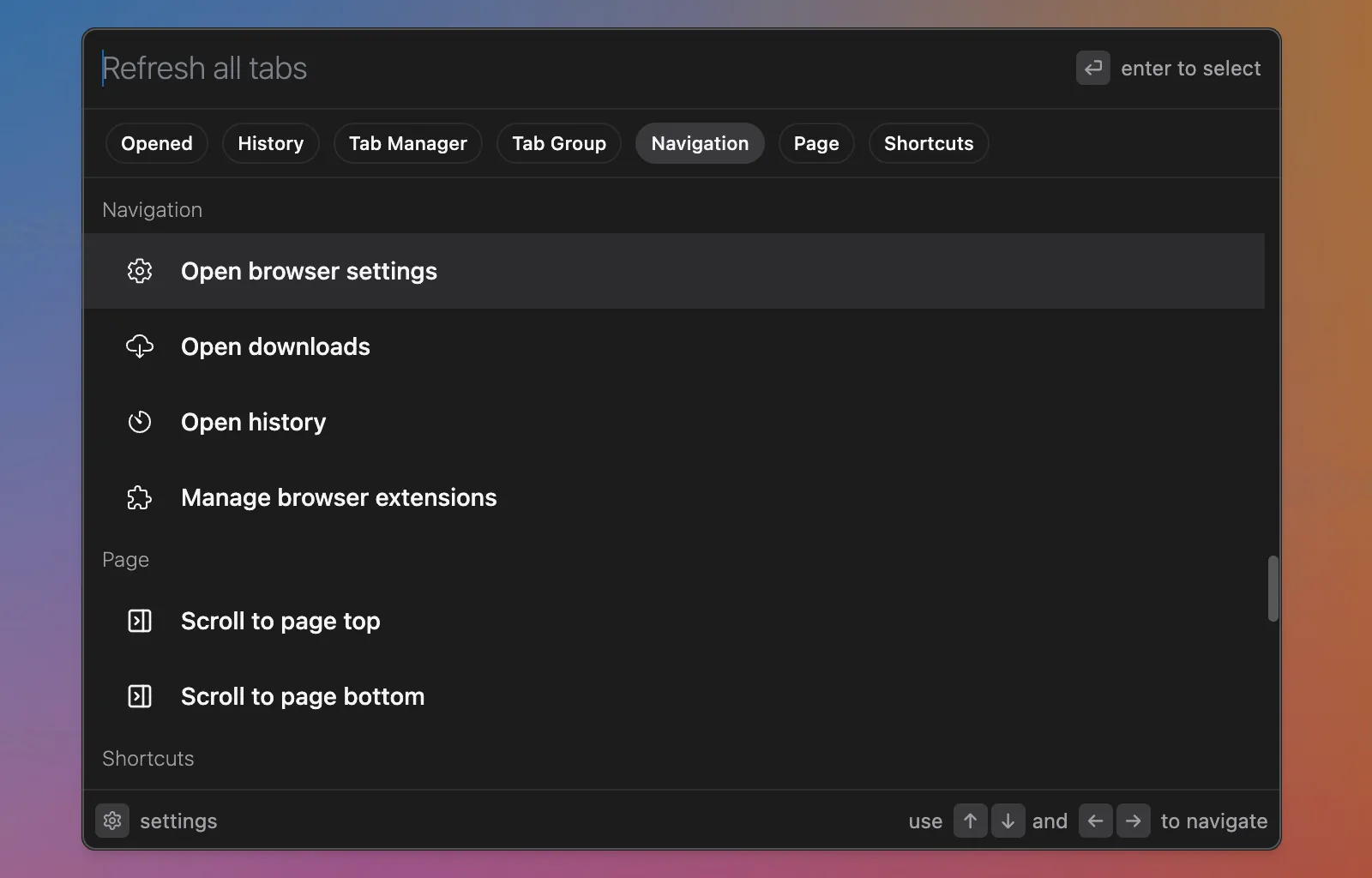Select the Navigation filter tab

coord(700,143)
